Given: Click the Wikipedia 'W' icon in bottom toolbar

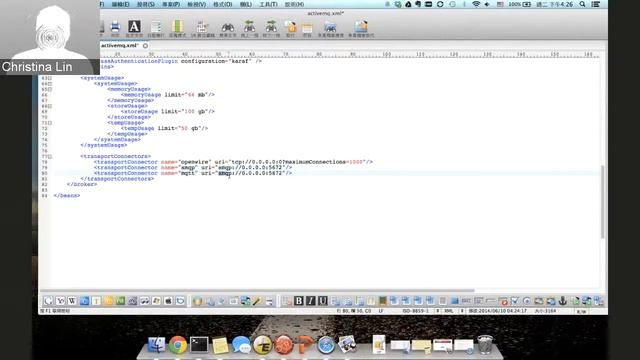Looking at the screenshot, I should 72,301.
